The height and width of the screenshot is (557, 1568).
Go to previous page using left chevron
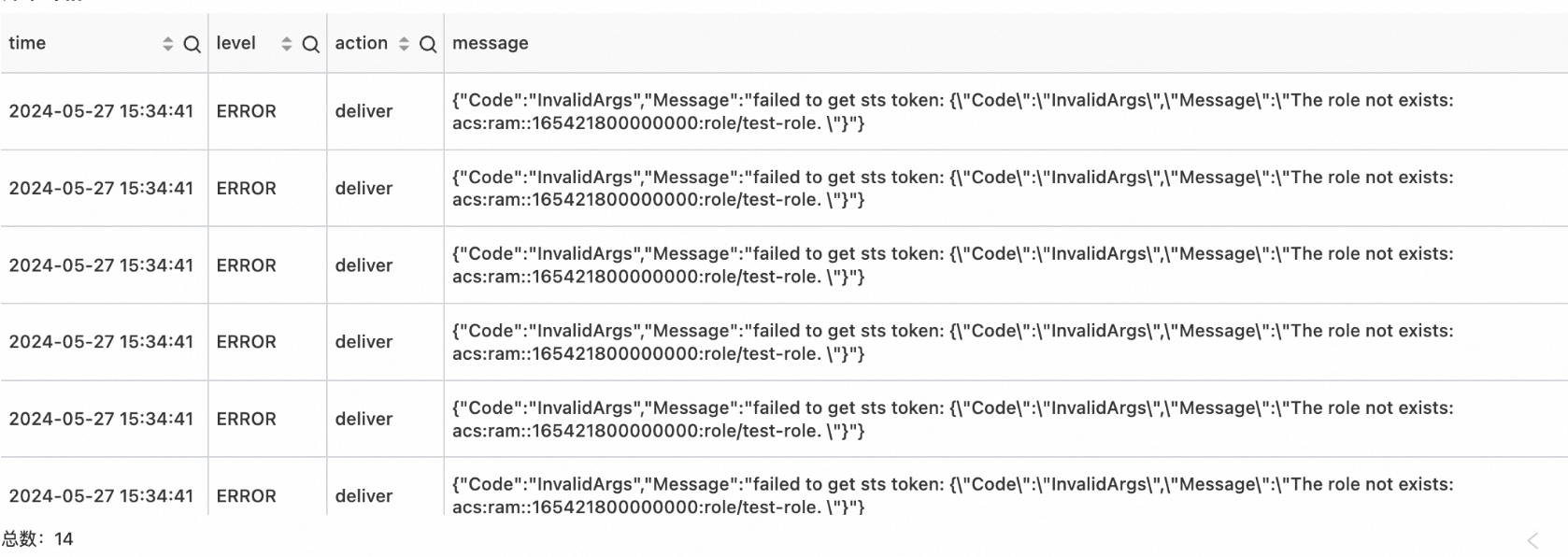coord(1532,540)
